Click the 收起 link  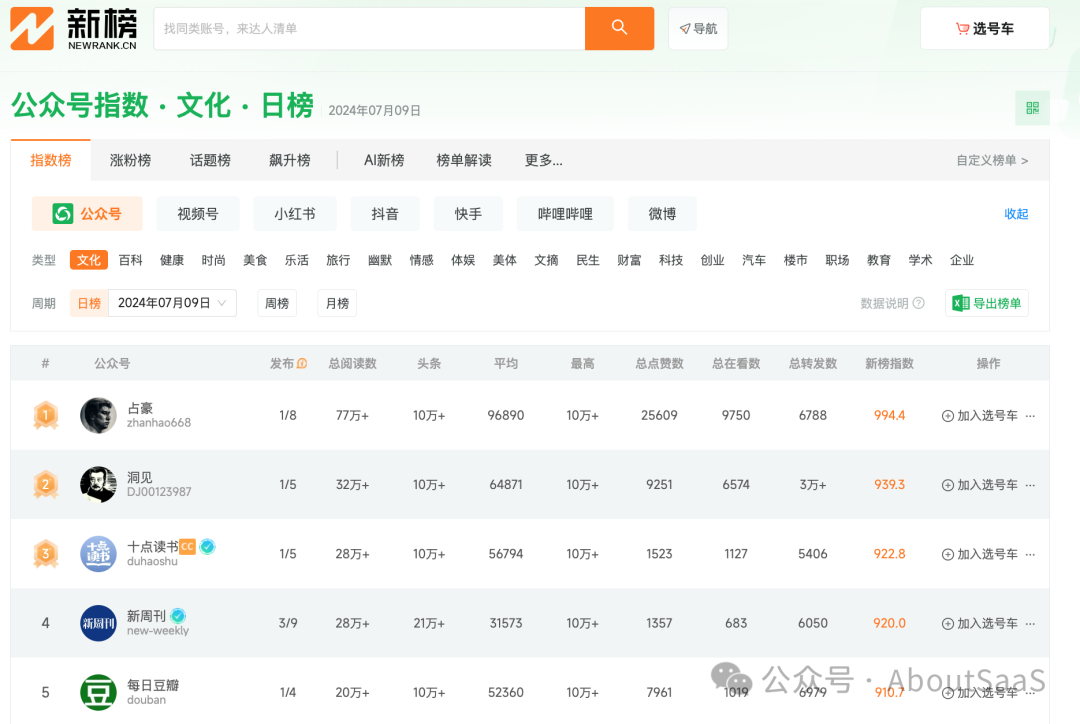(x=1016, y=214)
